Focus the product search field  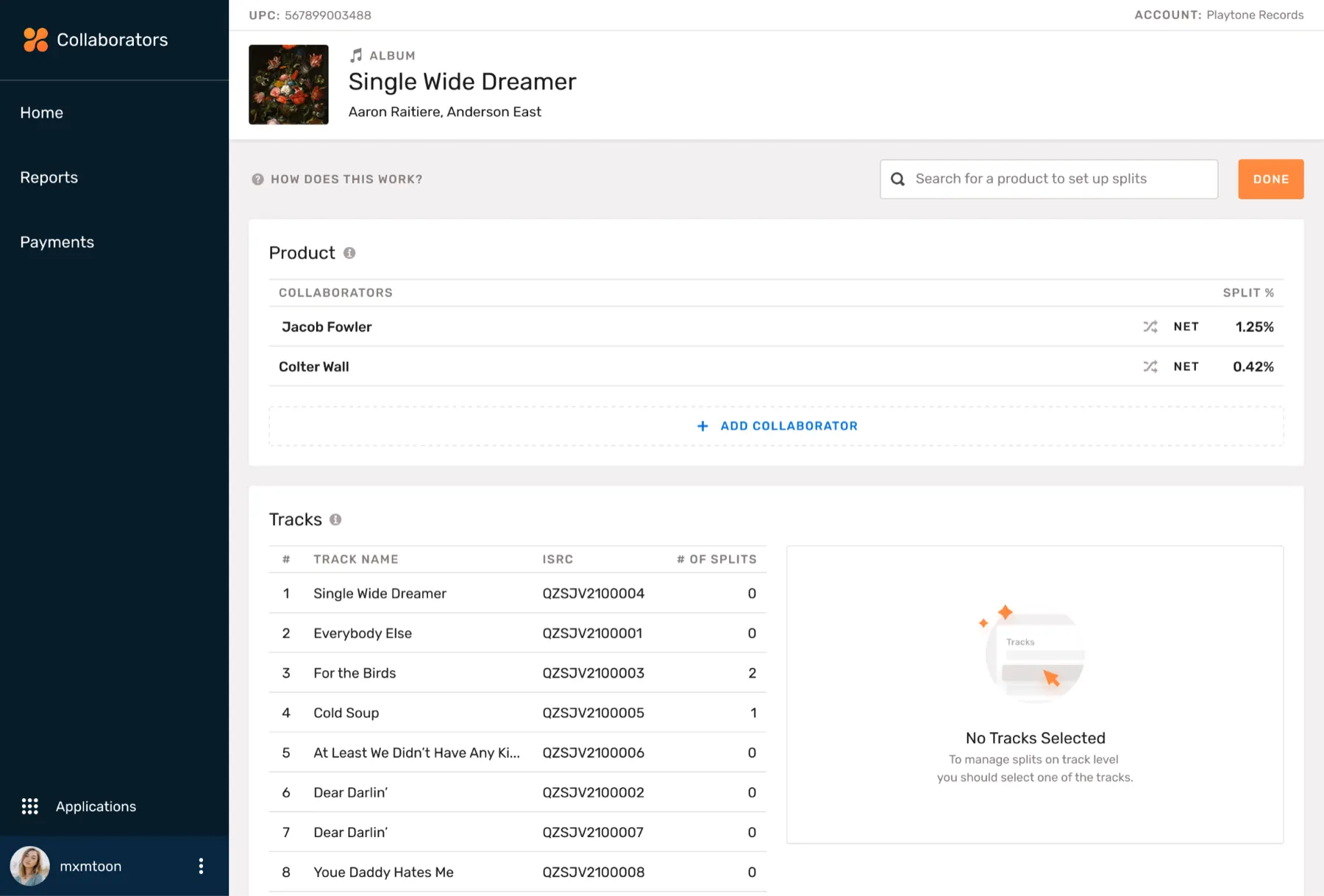pyautogui.click(x=1049, y=179)
